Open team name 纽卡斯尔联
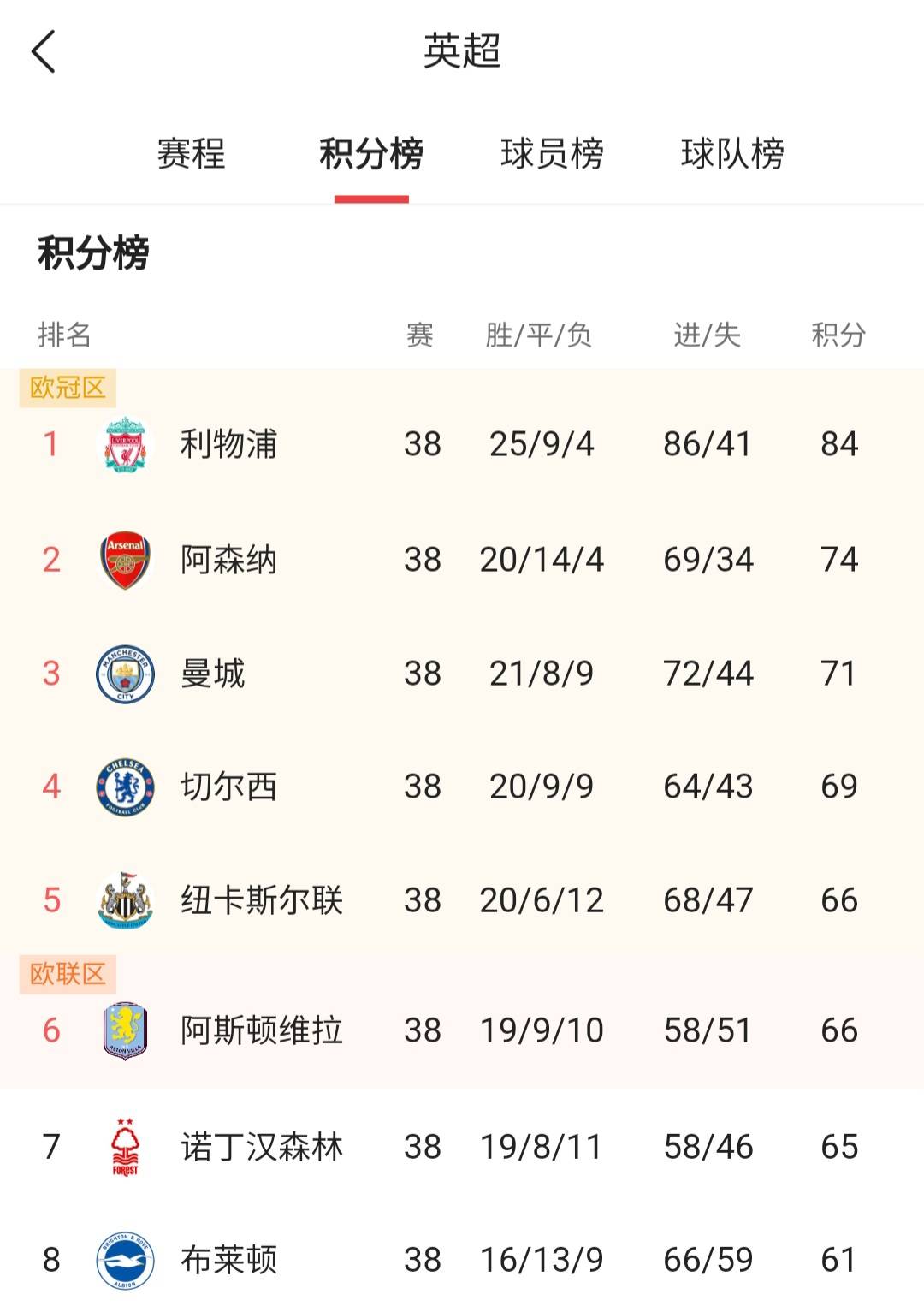 [262, 900]
